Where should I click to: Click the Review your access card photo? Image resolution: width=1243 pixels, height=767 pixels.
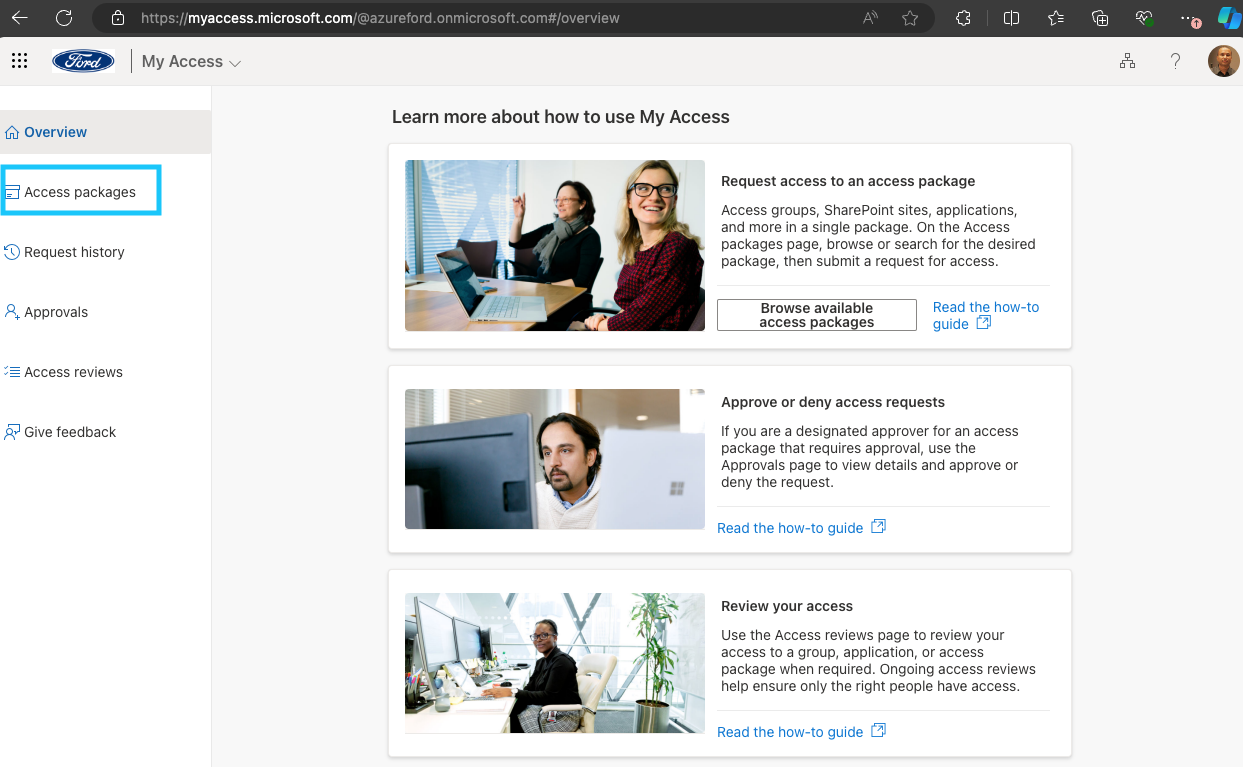click(x=555, y=664)
